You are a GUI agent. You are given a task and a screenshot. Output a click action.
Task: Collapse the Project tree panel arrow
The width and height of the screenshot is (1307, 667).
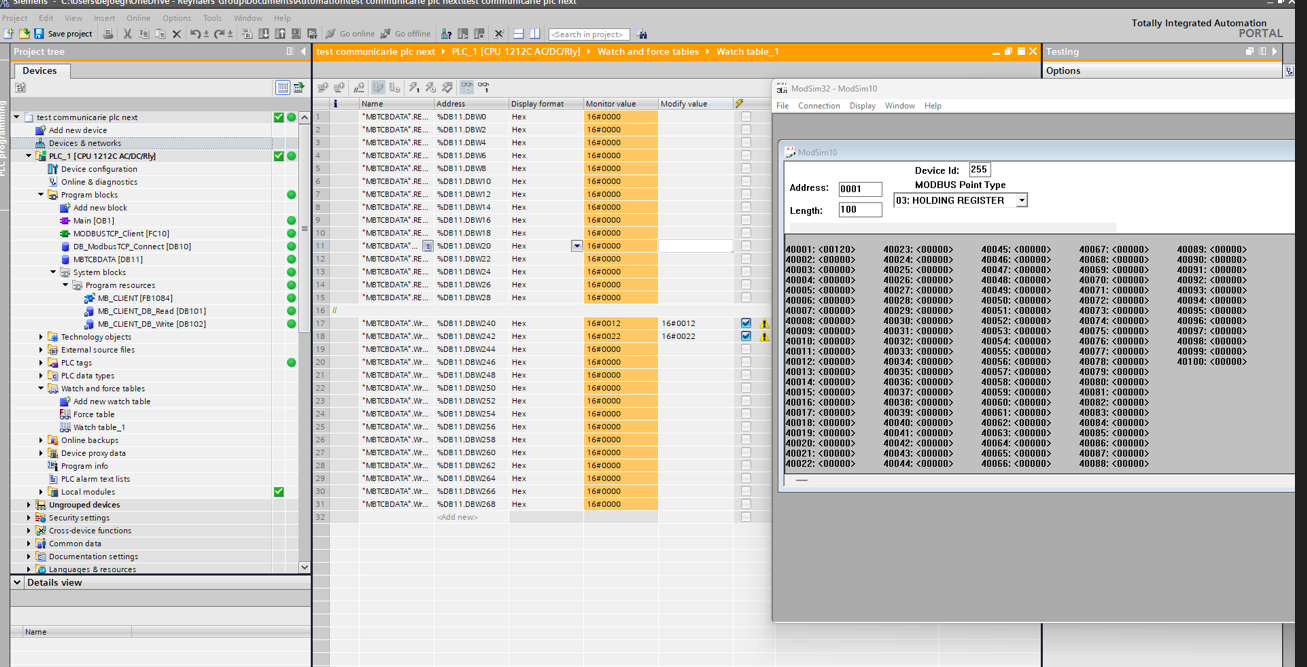pyautogui.click(x=303, y=52)
